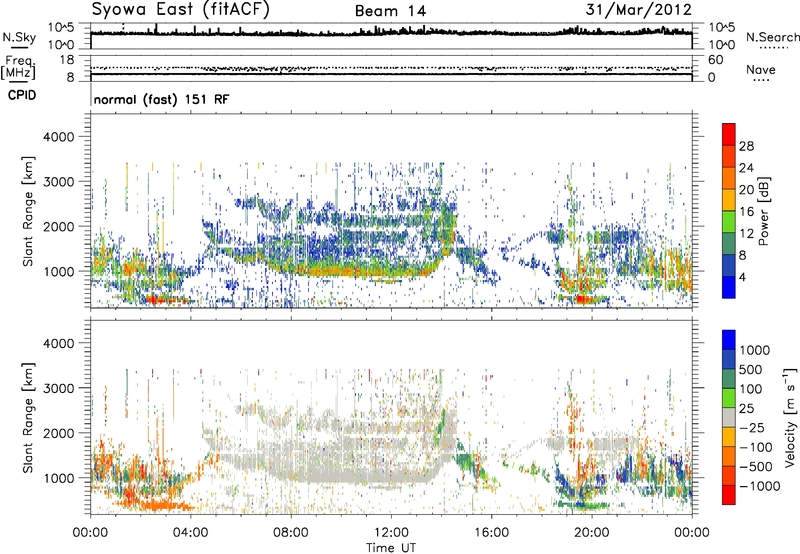The image size is (800, 554).
Task: Click the '-1000' tick on velocity scale
Action: [x=760, y=486]
